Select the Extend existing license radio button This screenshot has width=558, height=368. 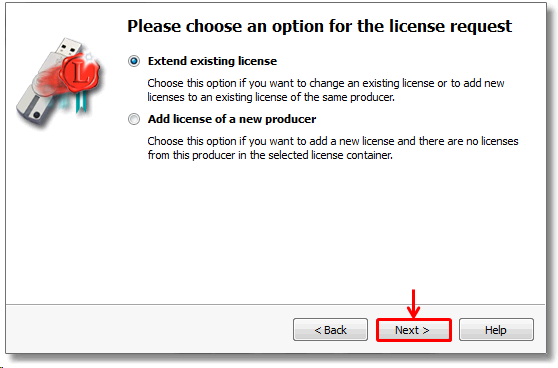[134, 61]
